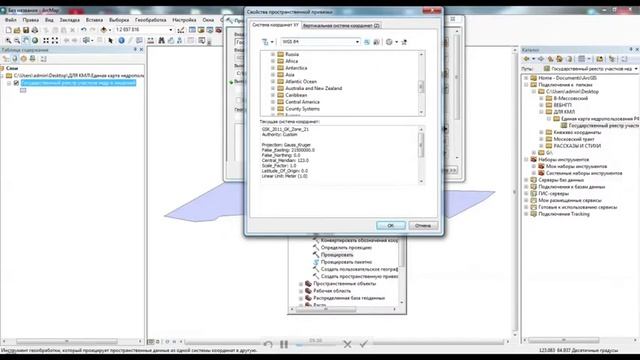Image resolution: width=640 pixels, height=360 pixels.
Task: Click the Add Data icon
Action: pyautogui.click(x=104, y=30)
